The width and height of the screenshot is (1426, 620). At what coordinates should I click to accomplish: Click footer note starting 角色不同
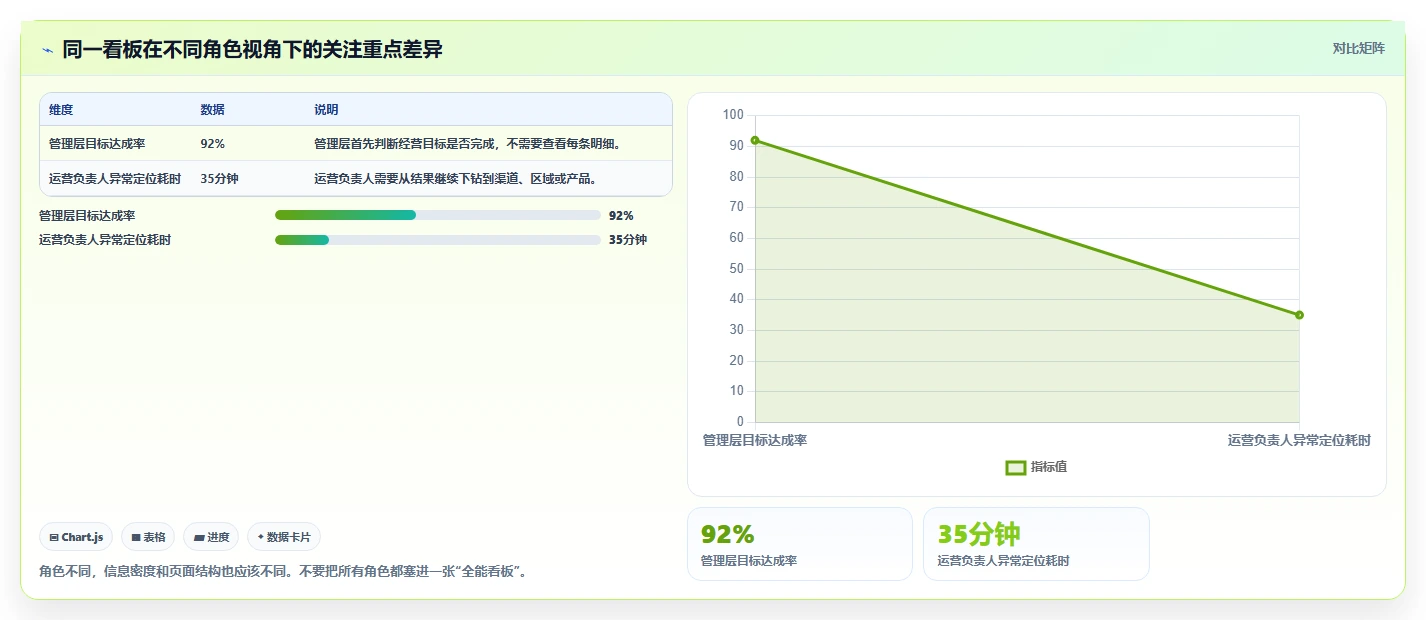pyautogui.click(x=283, y=572)
